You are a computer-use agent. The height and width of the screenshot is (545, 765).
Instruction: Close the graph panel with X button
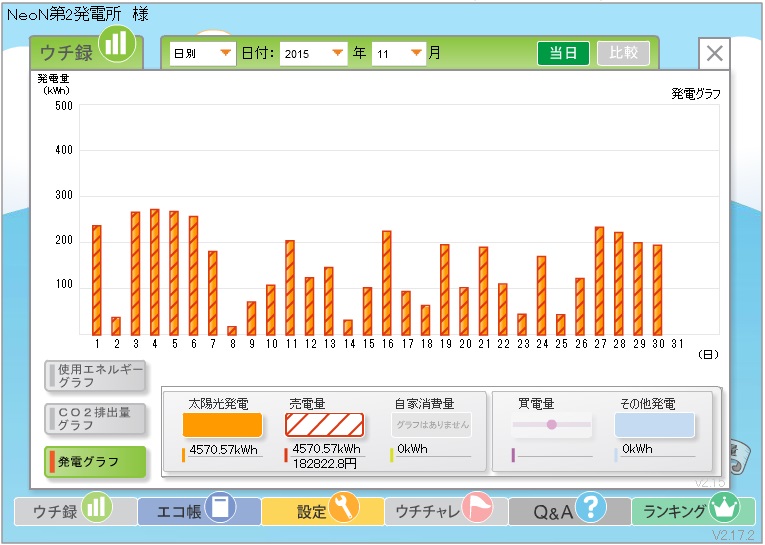(714, 53)
